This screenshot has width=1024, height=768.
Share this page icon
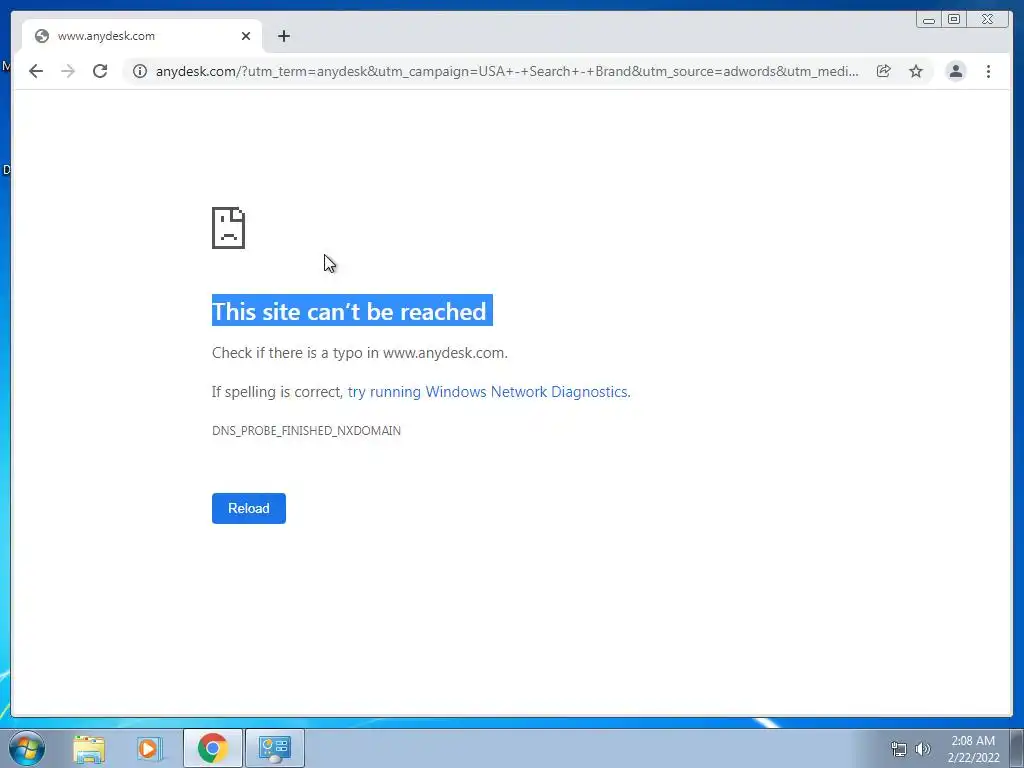click(883, 71)
